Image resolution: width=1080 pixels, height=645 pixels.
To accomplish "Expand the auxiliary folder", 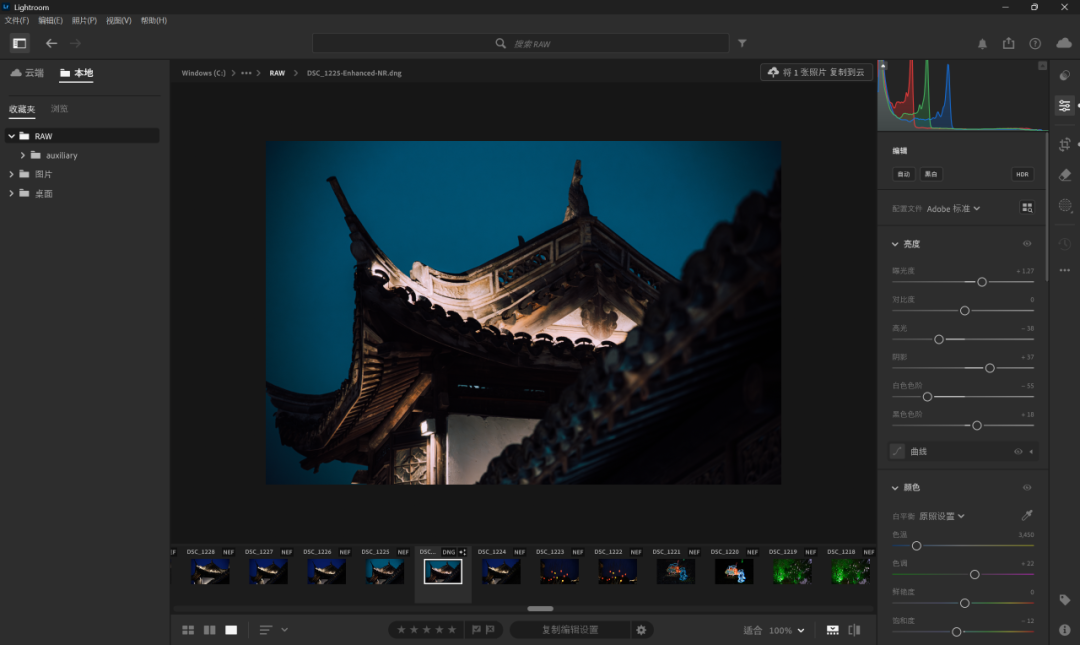I will click(23, 155).
